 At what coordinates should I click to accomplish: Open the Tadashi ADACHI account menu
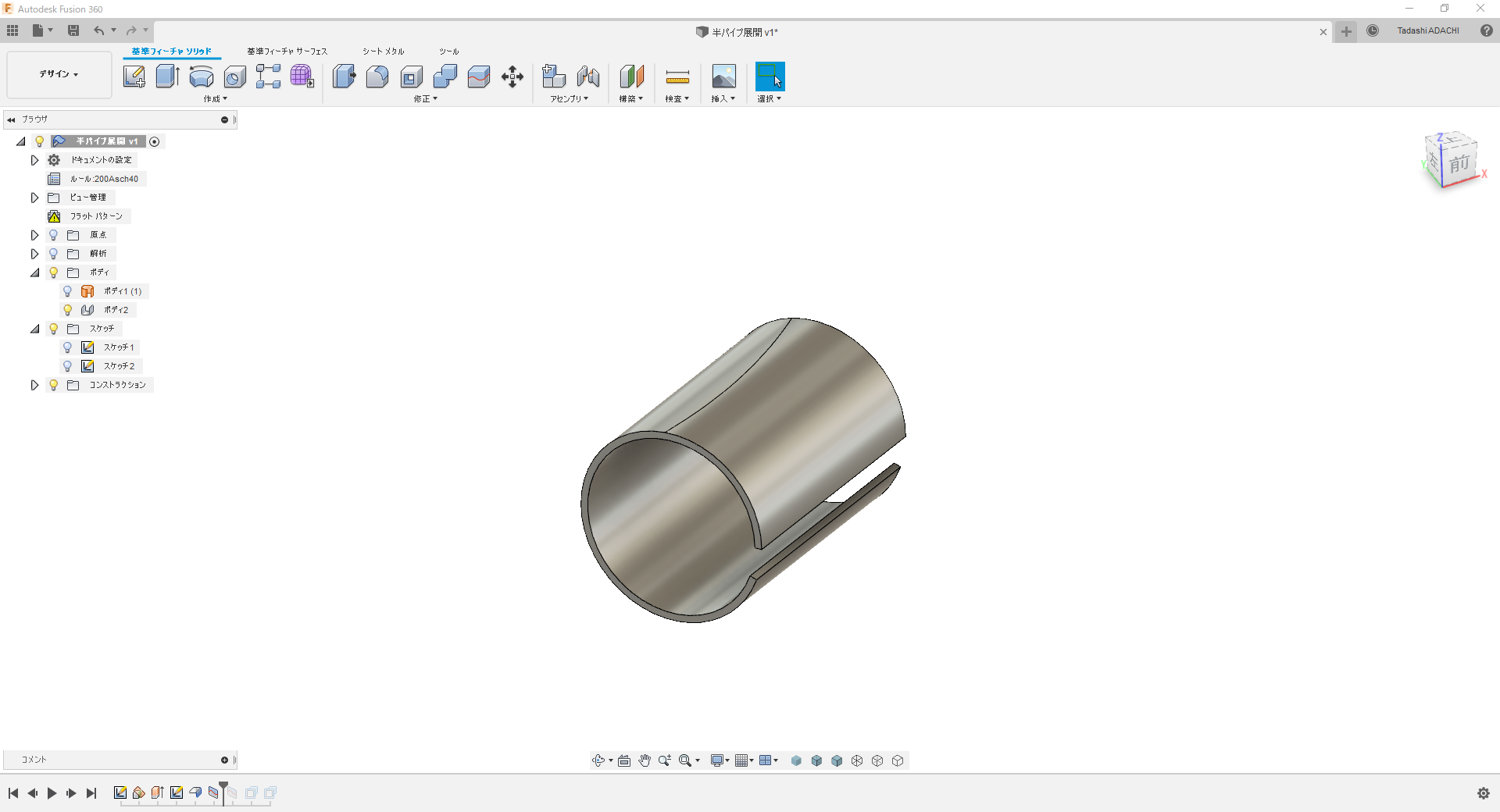tap(1428, 30)
